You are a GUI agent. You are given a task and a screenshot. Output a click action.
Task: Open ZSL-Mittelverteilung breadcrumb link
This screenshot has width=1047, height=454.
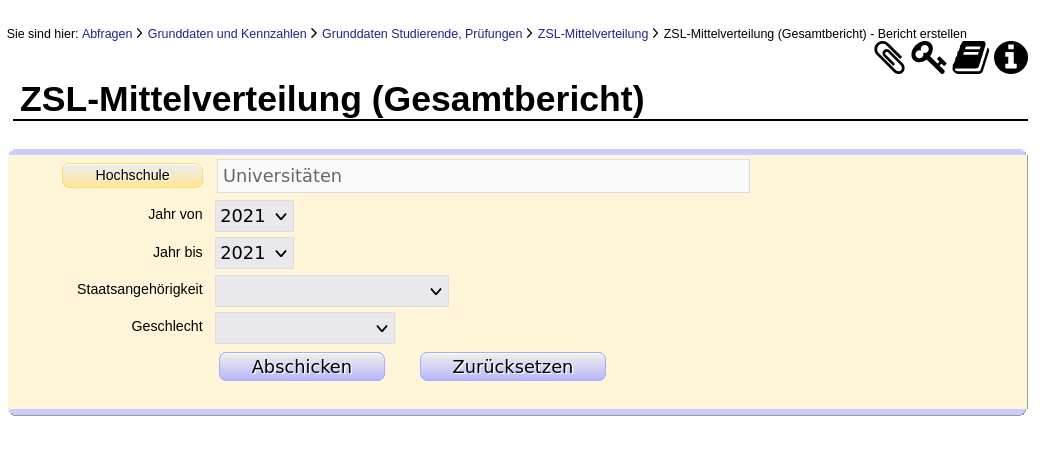tap(593, 34)
